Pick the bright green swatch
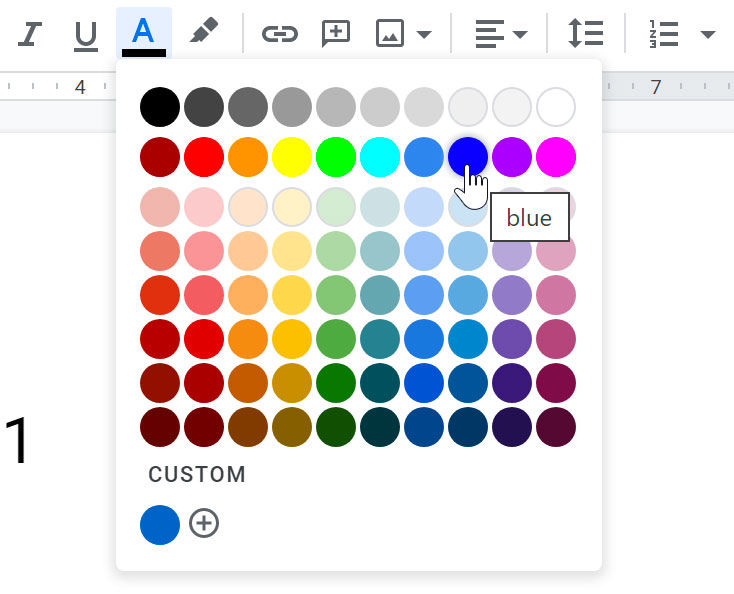The width and height of the screenshot is (734, 594). 336,157
